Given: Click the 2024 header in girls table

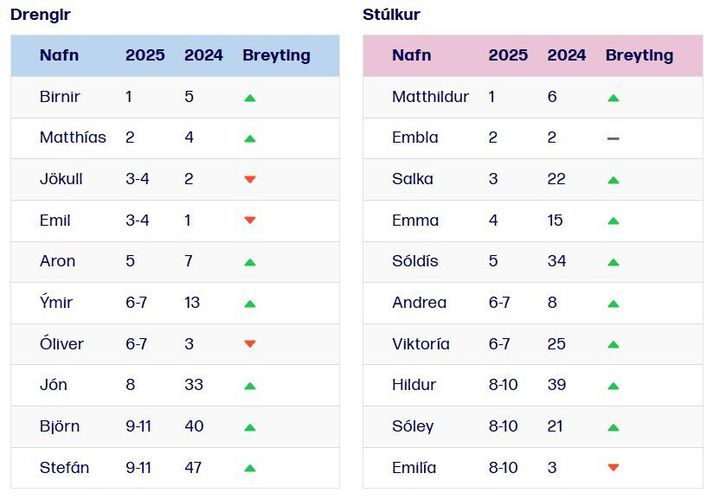Looking at the screenshot, I should pos(567,56).
